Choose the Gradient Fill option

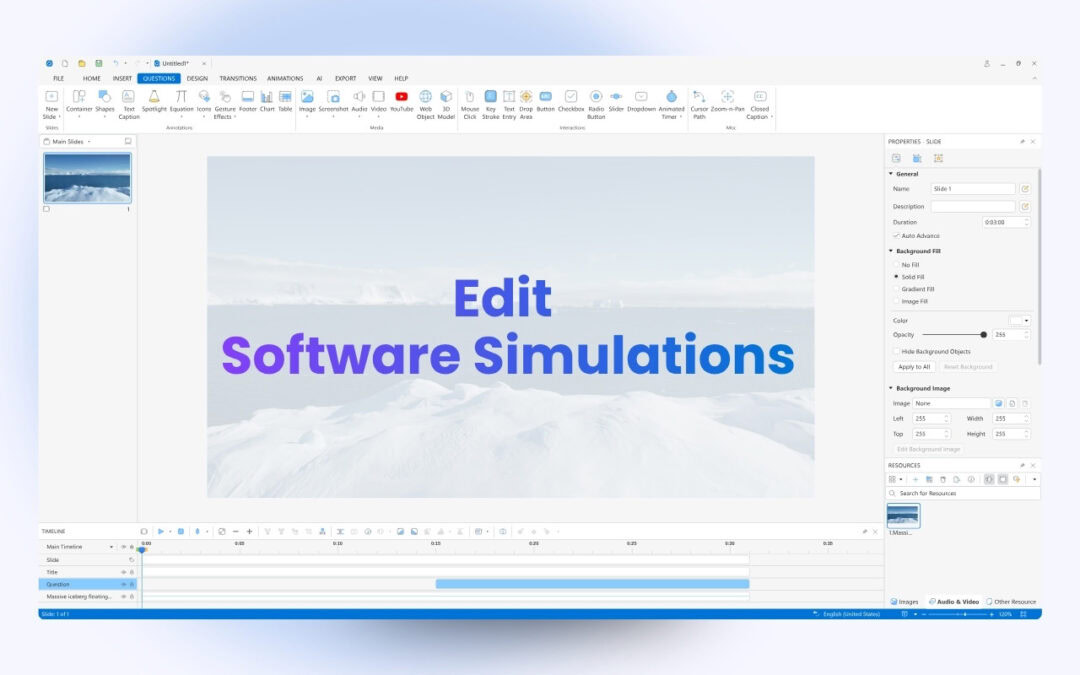(x=896, y=289)
